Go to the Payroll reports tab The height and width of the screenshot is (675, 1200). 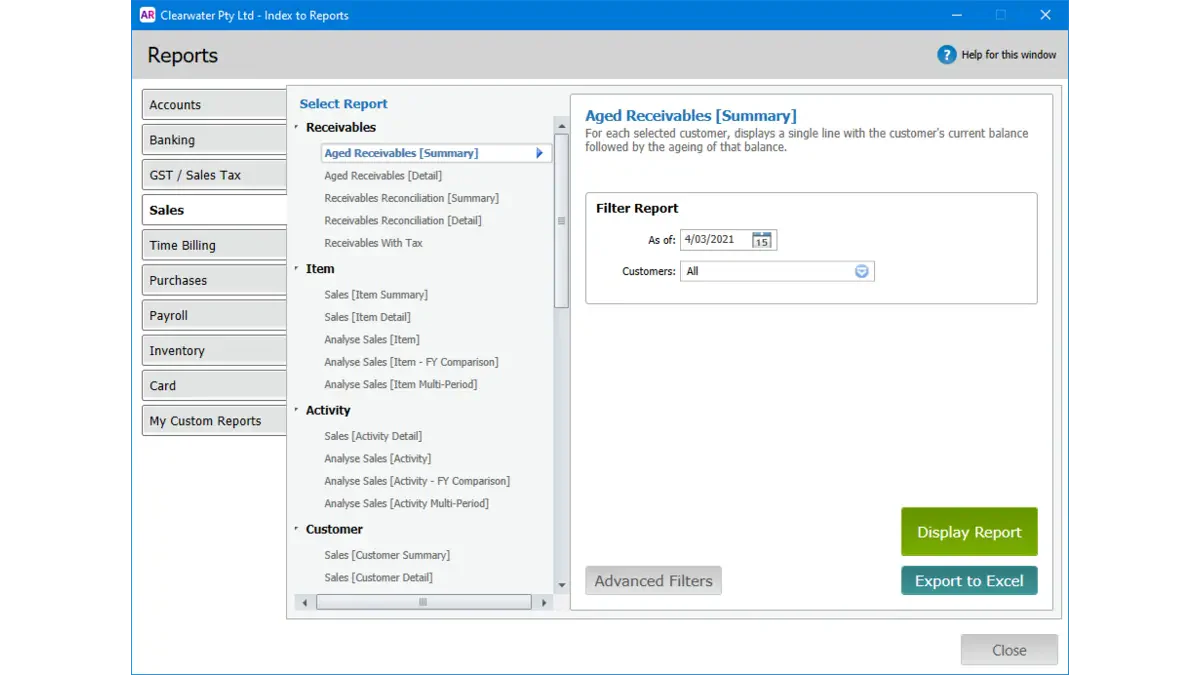(x=214, y=315)
